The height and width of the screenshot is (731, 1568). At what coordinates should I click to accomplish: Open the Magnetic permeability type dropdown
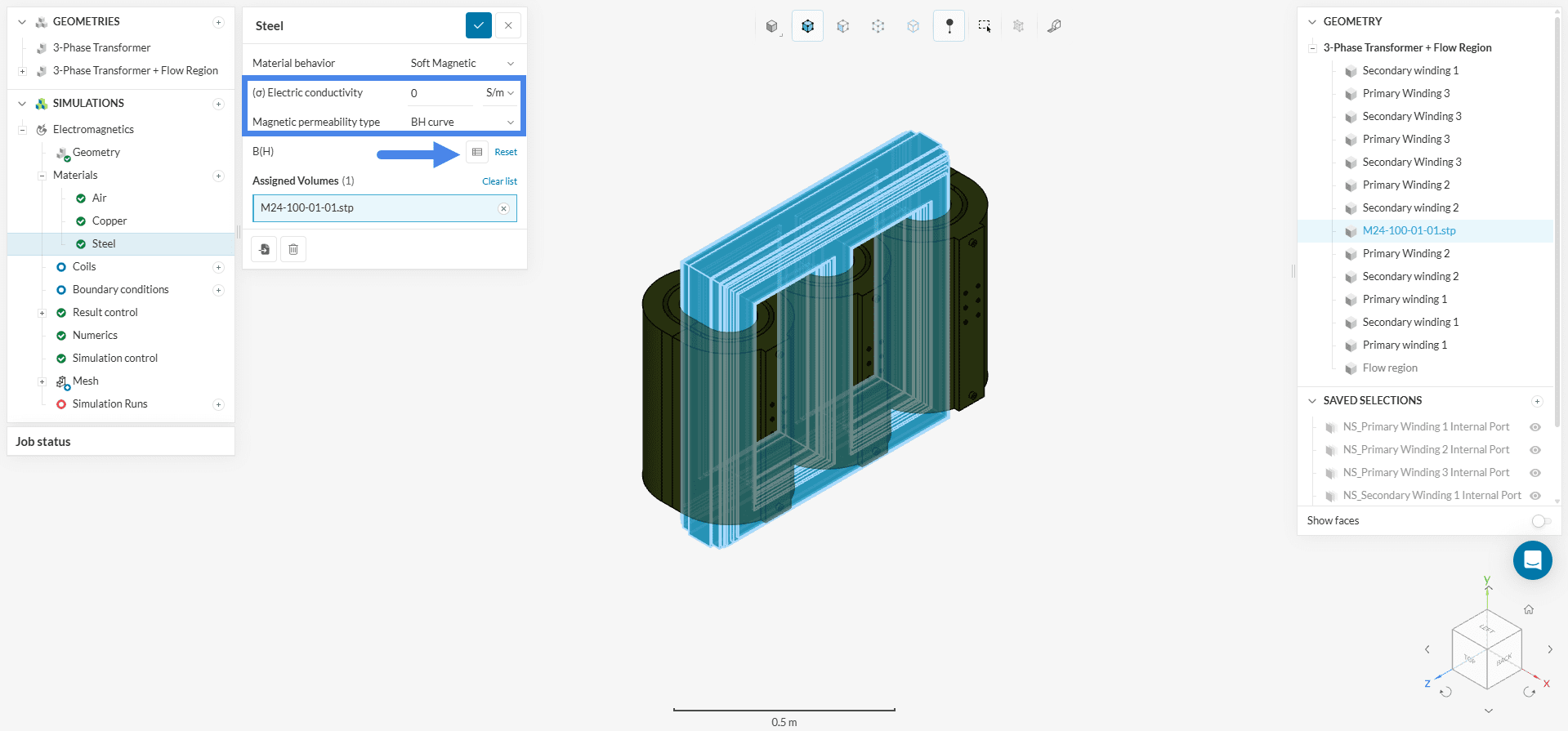[462, 122]
